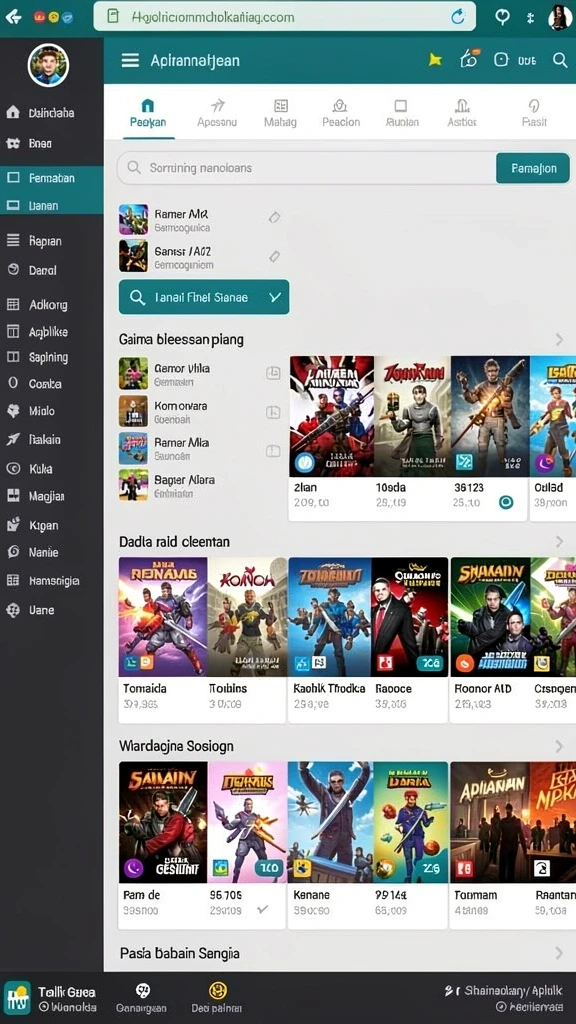Expand the Wiardacjna Sosiogn section arrow
Image resolution: width=576 pixels, height=1024 pixels.
[559, 746]
